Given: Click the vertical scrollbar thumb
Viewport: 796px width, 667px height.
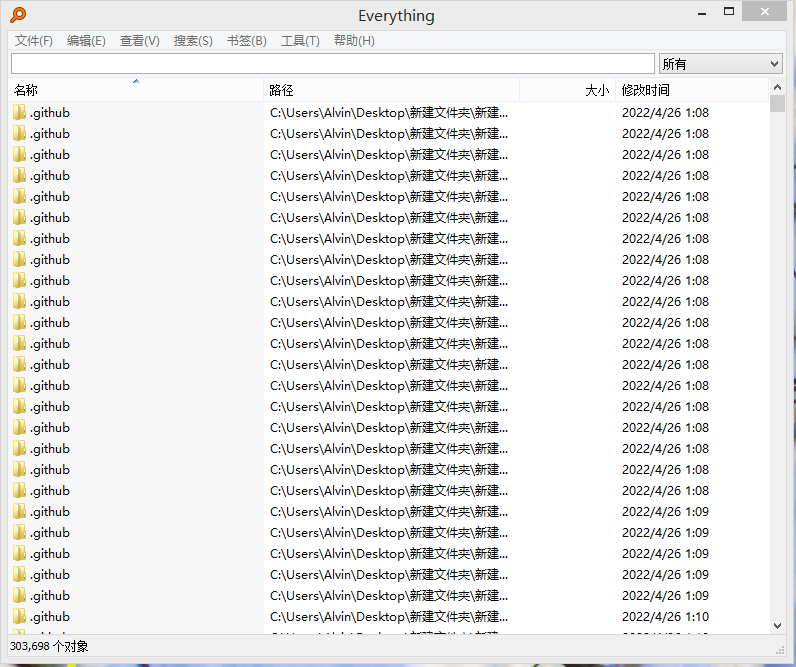Looking at the screenshot, I should coord(777,104).
